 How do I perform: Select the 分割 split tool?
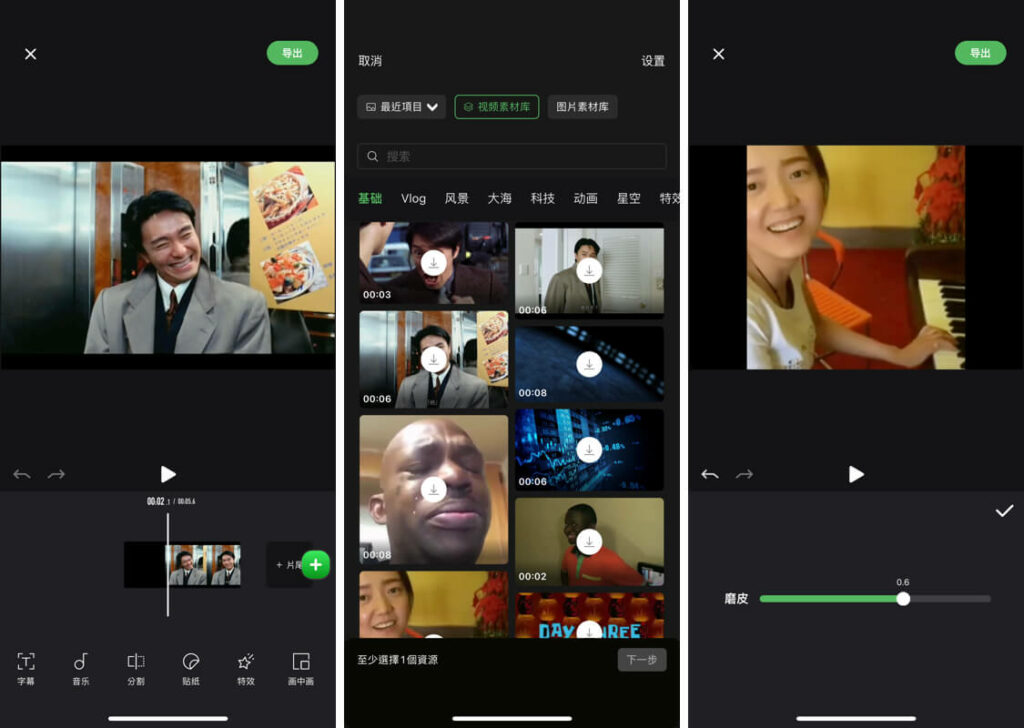[136, 668]
